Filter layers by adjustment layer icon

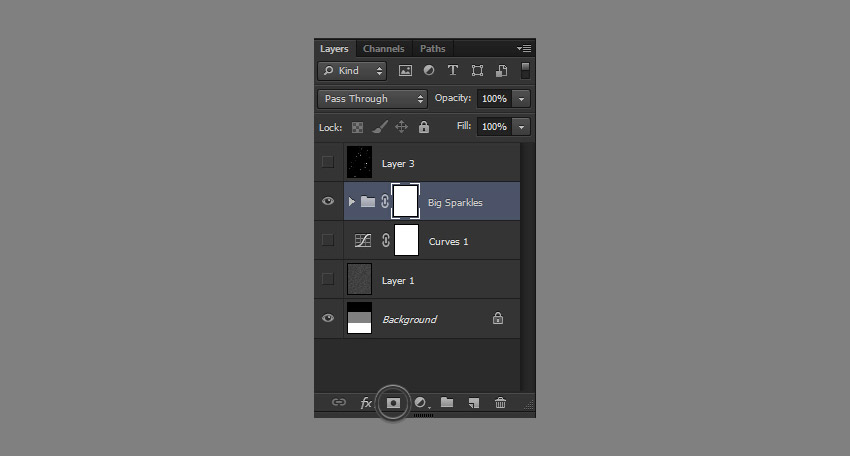[429, 70]
